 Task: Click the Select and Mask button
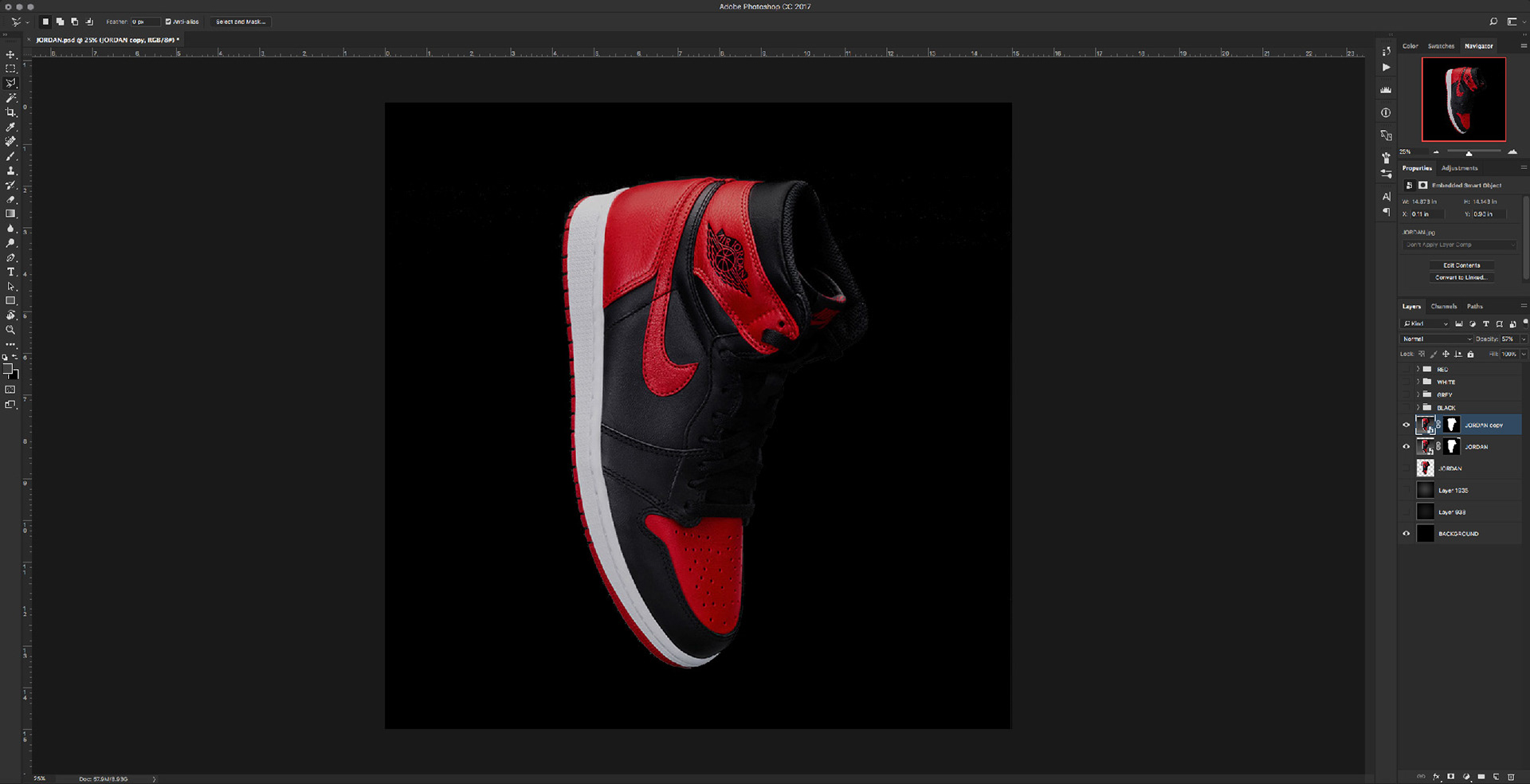point(241,22)
